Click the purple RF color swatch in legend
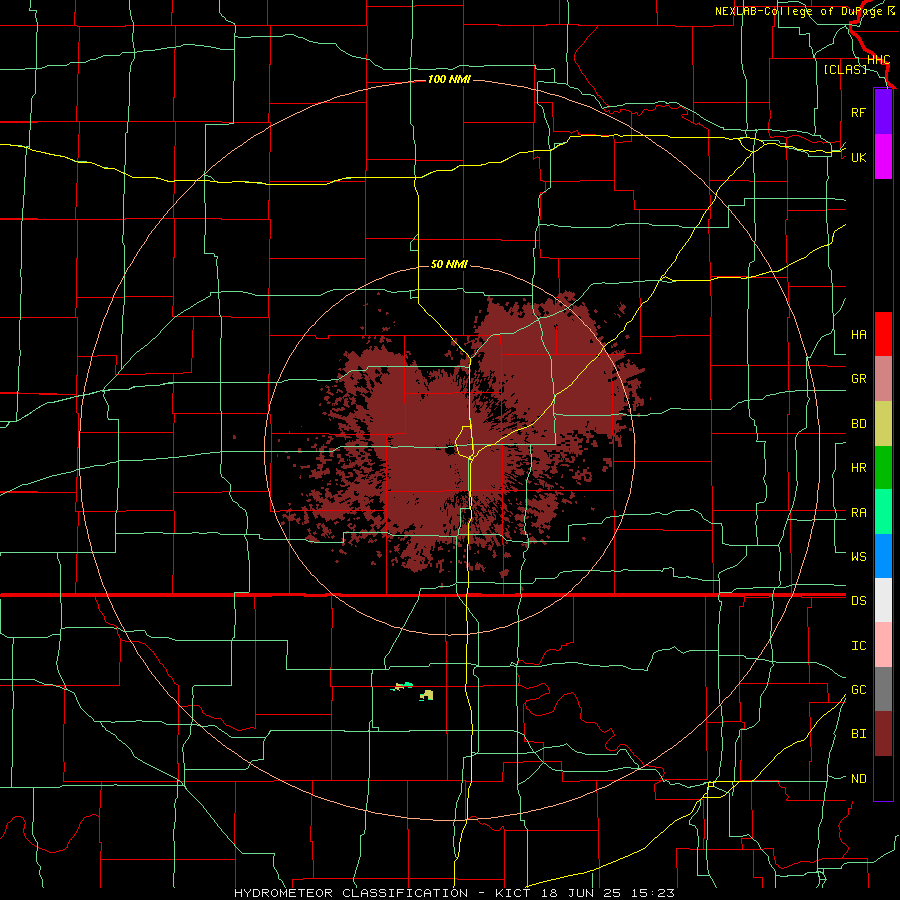The width and height of the screenshot is (900, 900). click(x=883, y=112)
